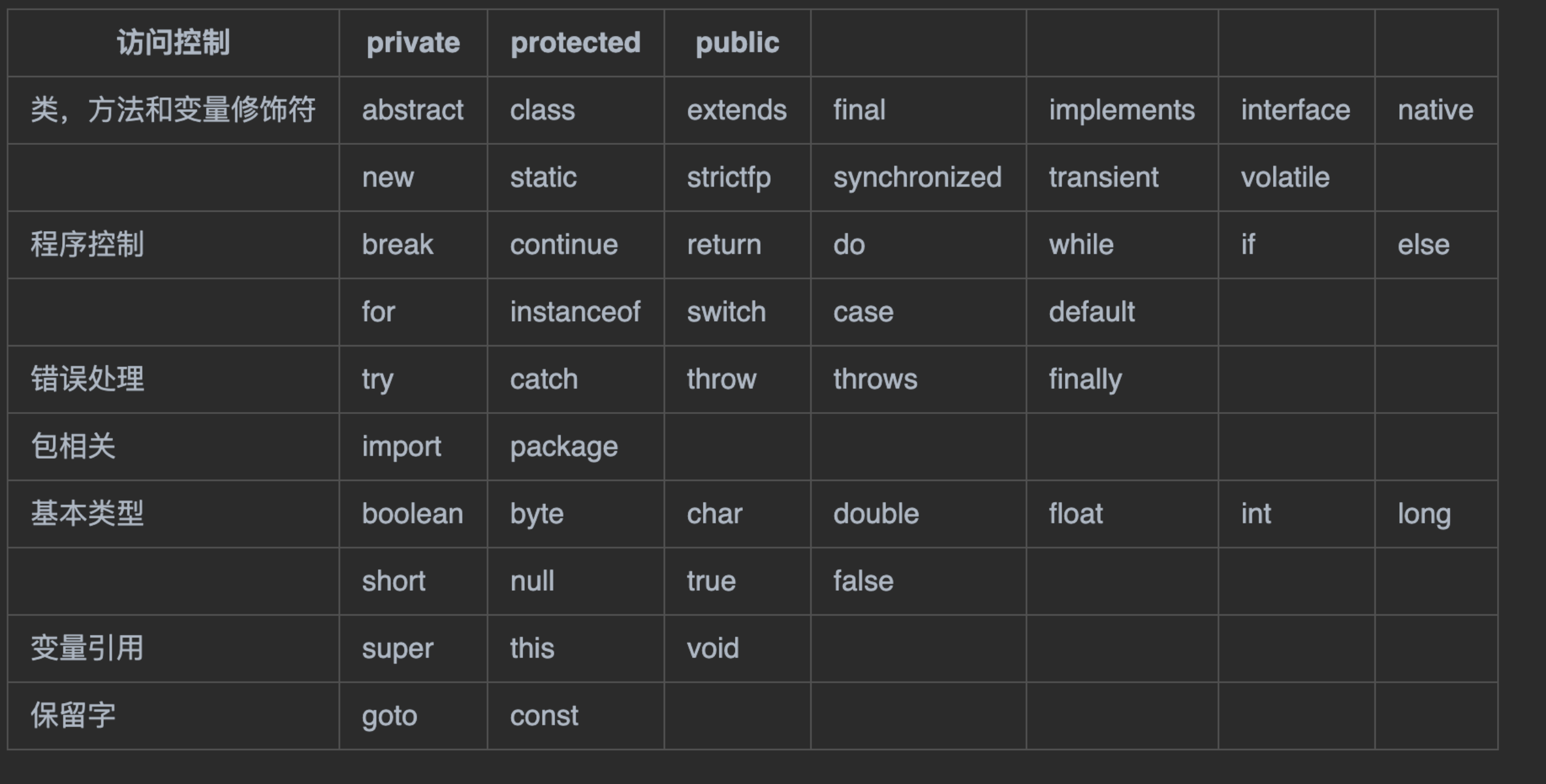Click the 'private' header cell

(413, 43)
